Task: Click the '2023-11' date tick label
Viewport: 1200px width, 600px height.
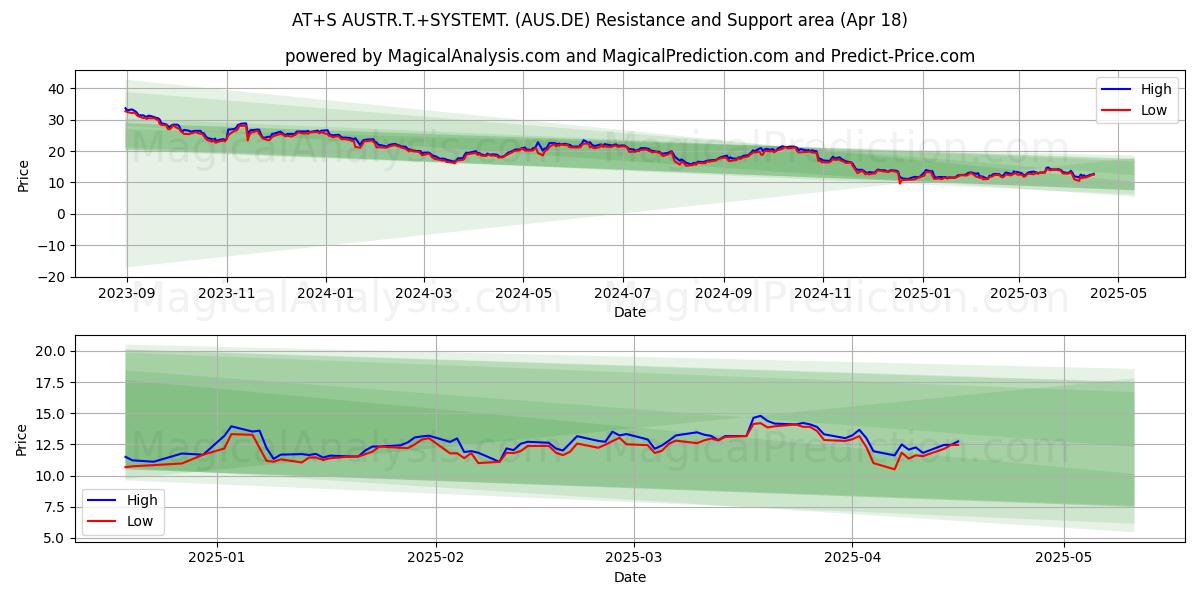Action: [x=227, y=294]
